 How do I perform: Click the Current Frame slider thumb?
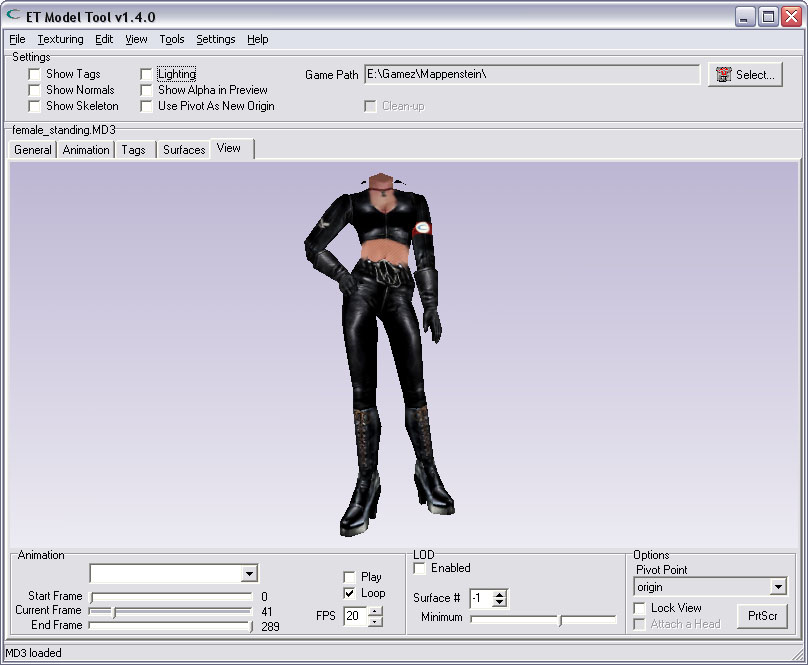(x=115, y=612)
